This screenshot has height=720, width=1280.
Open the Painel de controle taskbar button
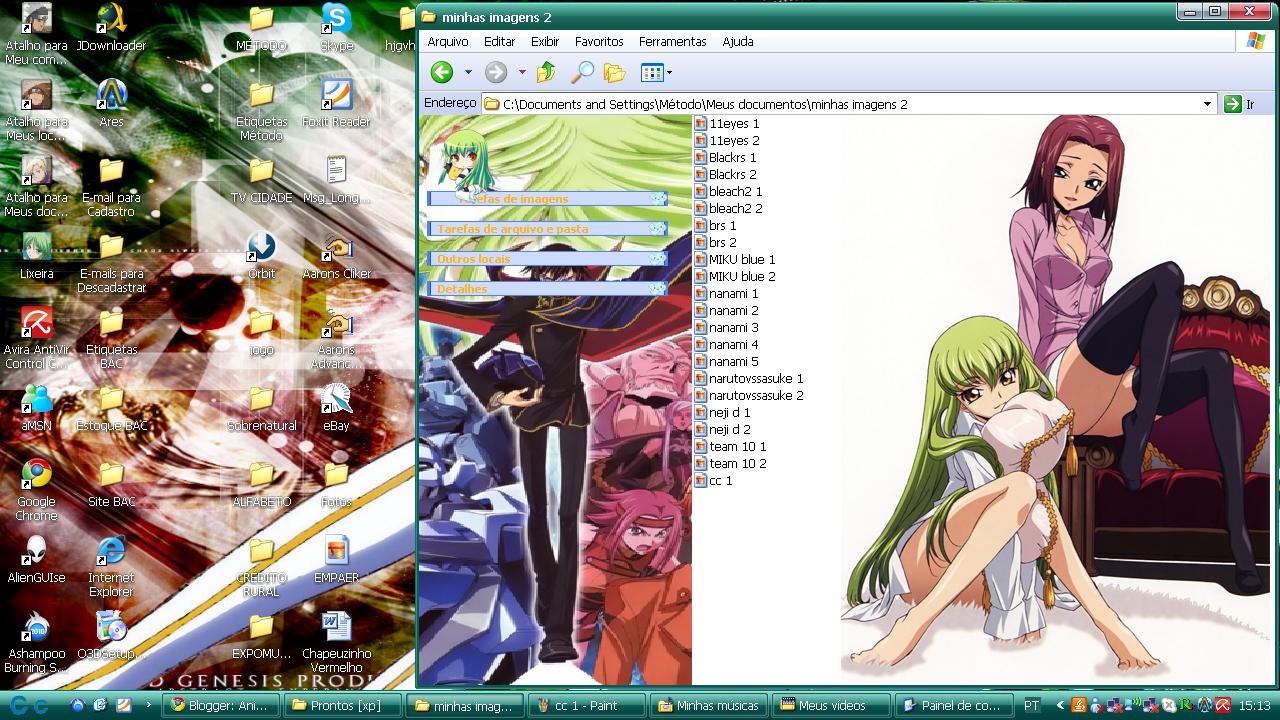pyautogui.click(x=953, y=705)
